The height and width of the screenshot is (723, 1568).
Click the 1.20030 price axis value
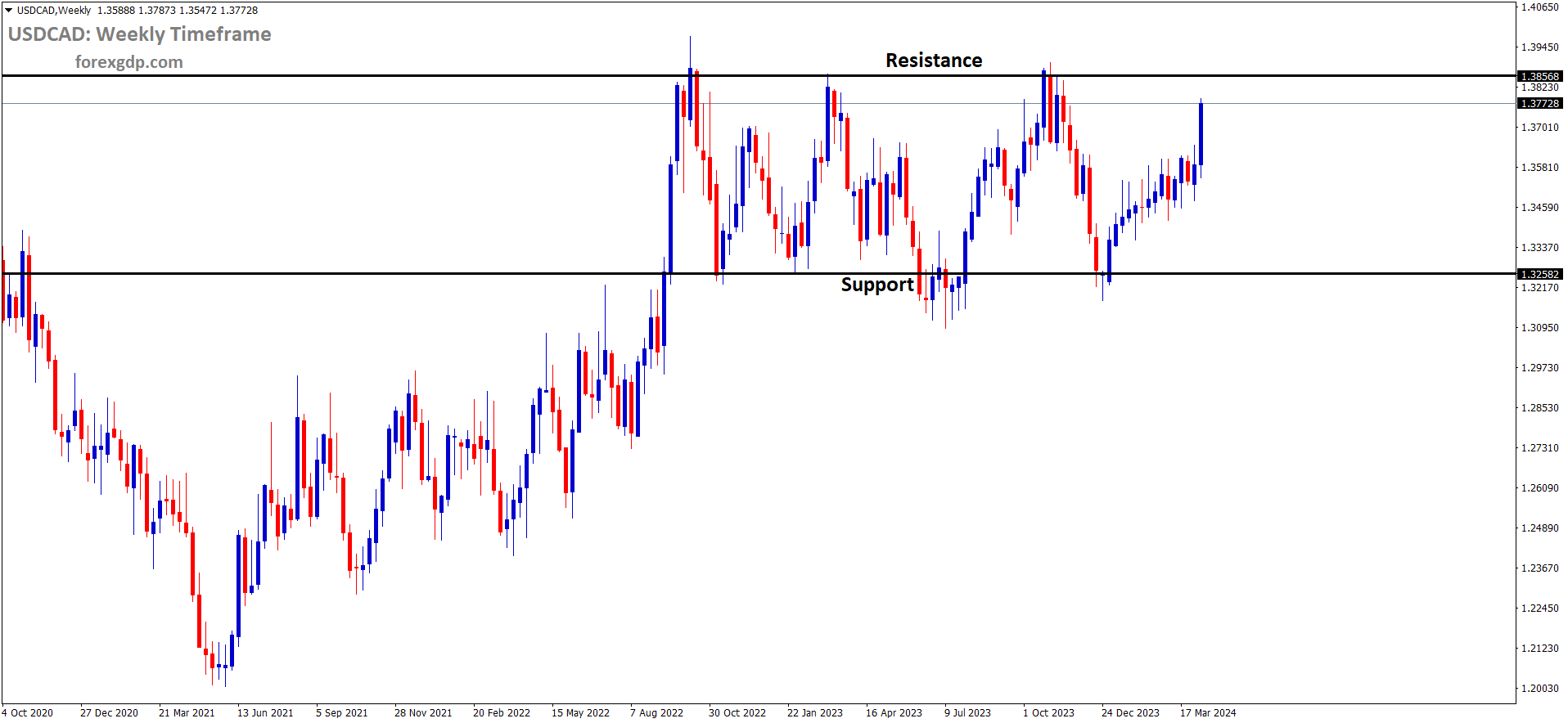[x=1540, y=688]
